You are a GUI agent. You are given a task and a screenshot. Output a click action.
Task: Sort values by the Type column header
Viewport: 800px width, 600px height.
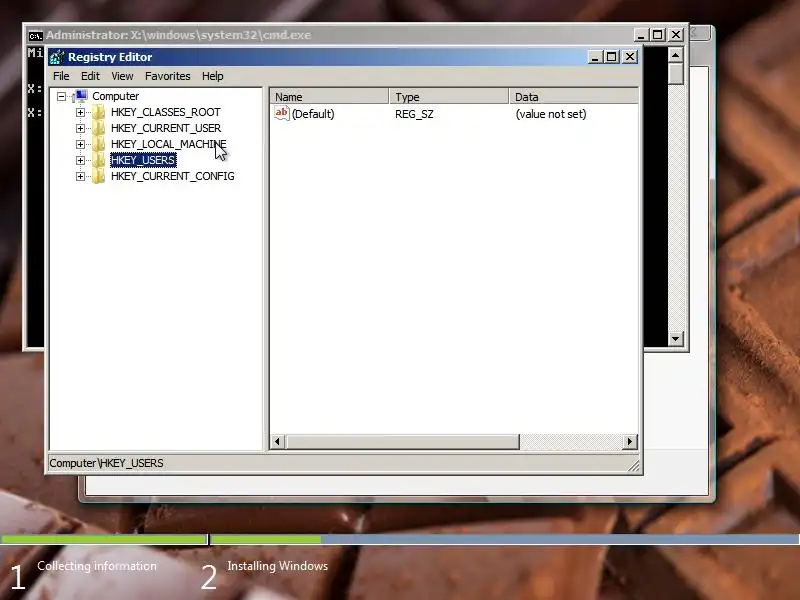(x=449, y=96)
